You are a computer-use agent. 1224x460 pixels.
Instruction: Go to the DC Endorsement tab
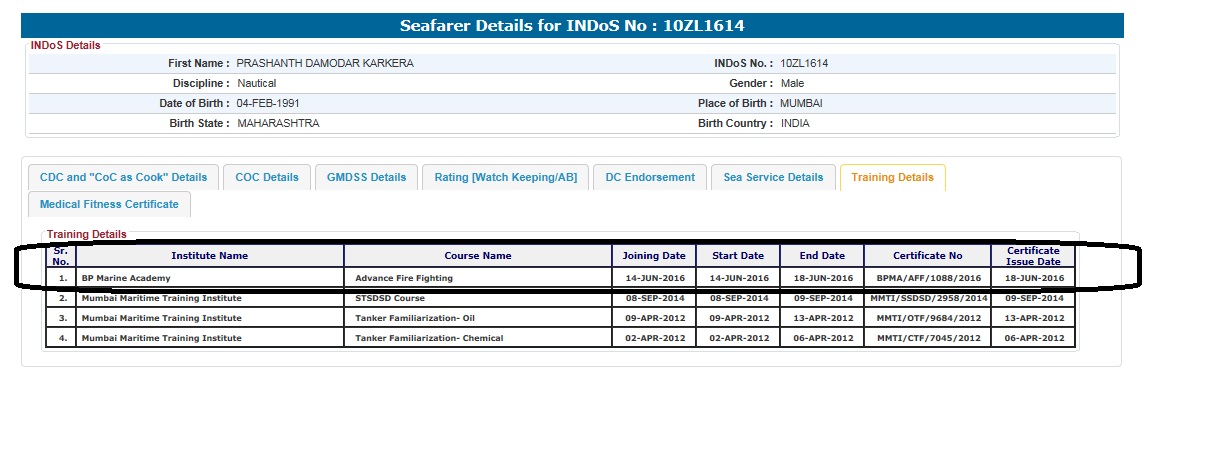pyautogui.click(x=650, y=177)
